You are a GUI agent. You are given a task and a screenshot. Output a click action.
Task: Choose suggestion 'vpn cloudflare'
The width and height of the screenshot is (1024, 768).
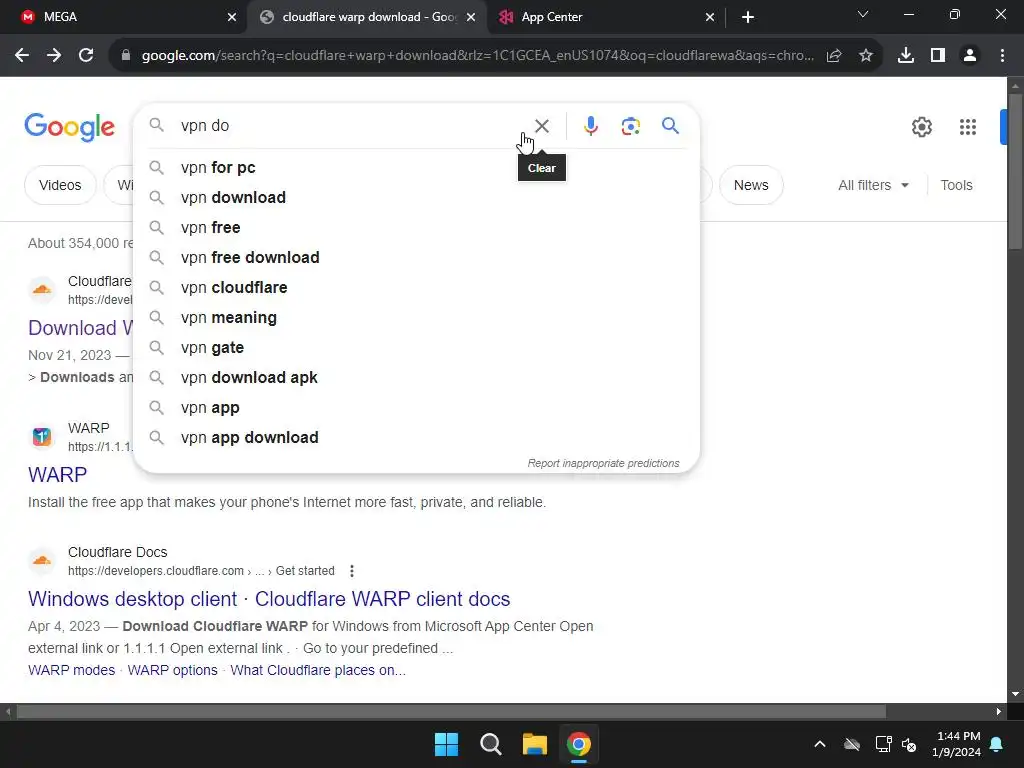(x=417, y=288)
